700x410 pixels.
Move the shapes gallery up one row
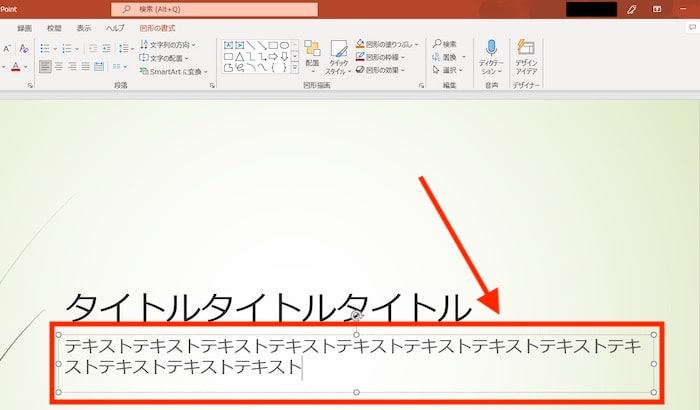295,45
